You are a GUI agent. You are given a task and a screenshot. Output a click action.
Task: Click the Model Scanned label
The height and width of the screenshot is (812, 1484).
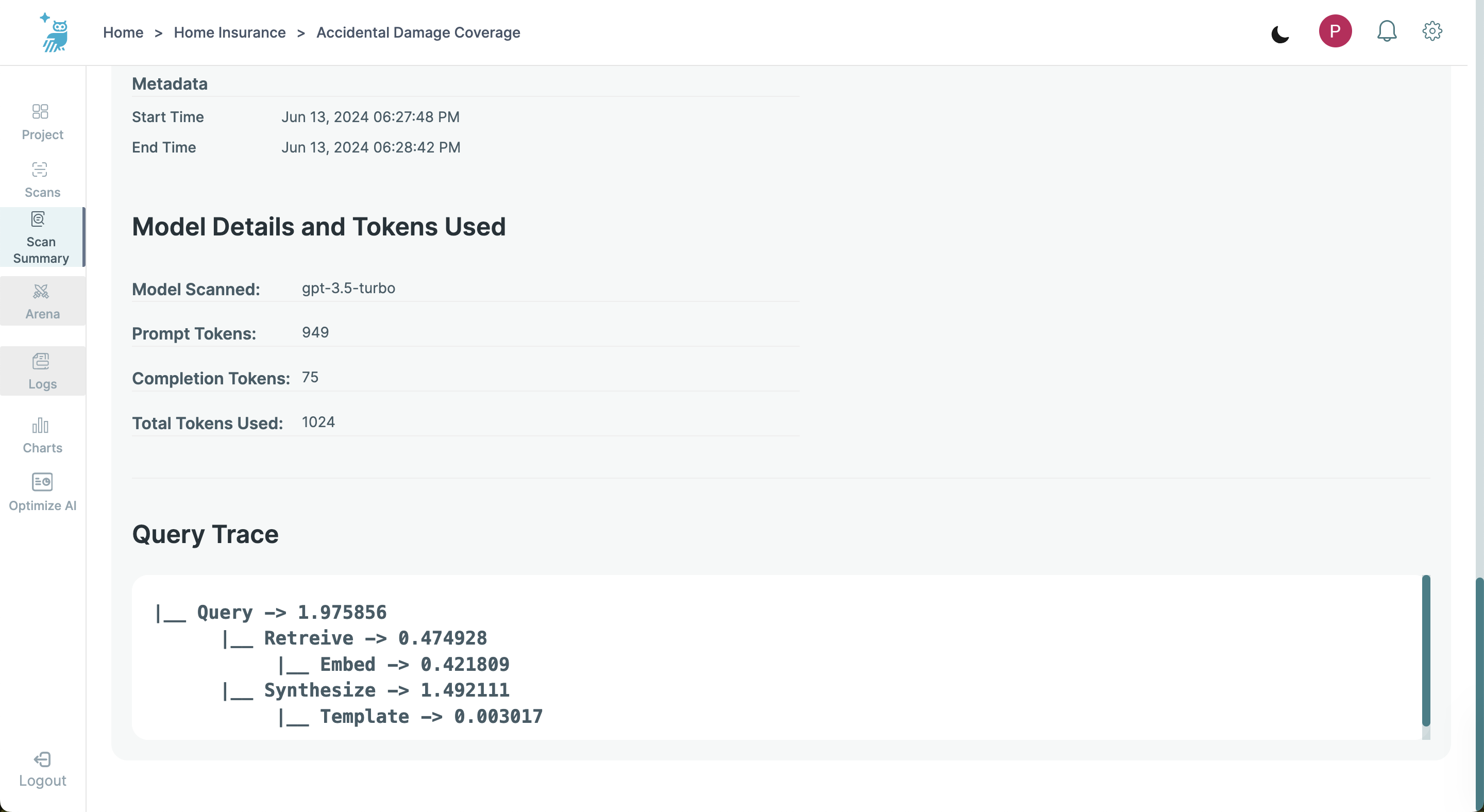[x=196, y=289]
